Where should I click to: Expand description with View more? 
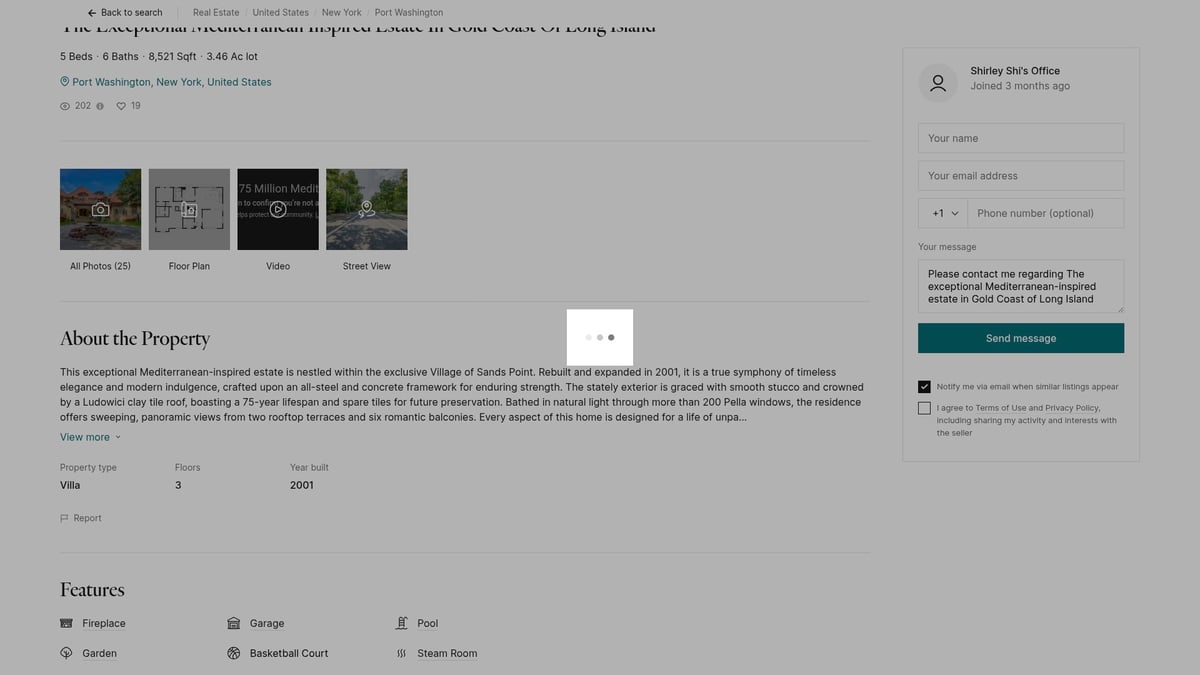[x=90, y=437]
